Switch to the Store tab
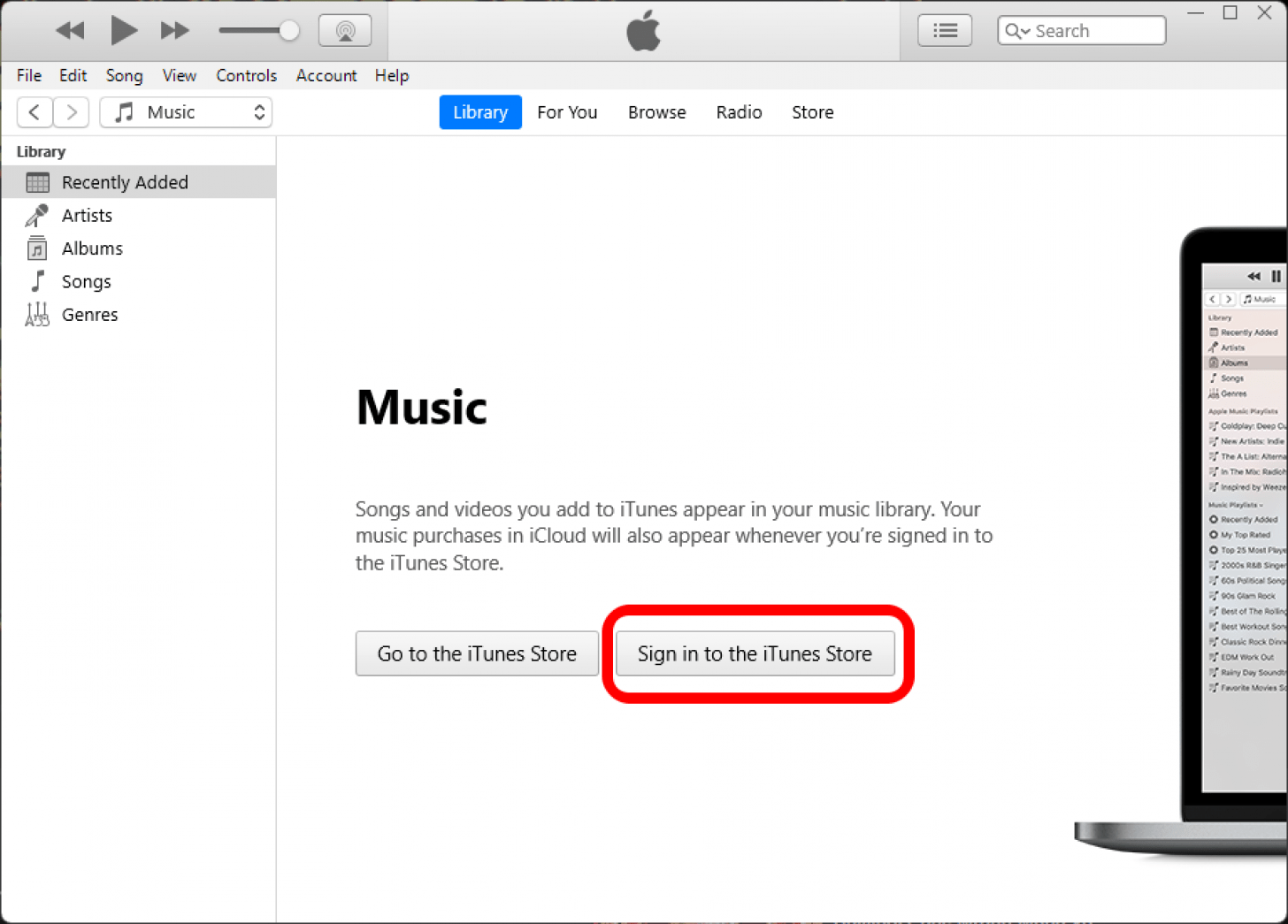 (x=812, y=112)
